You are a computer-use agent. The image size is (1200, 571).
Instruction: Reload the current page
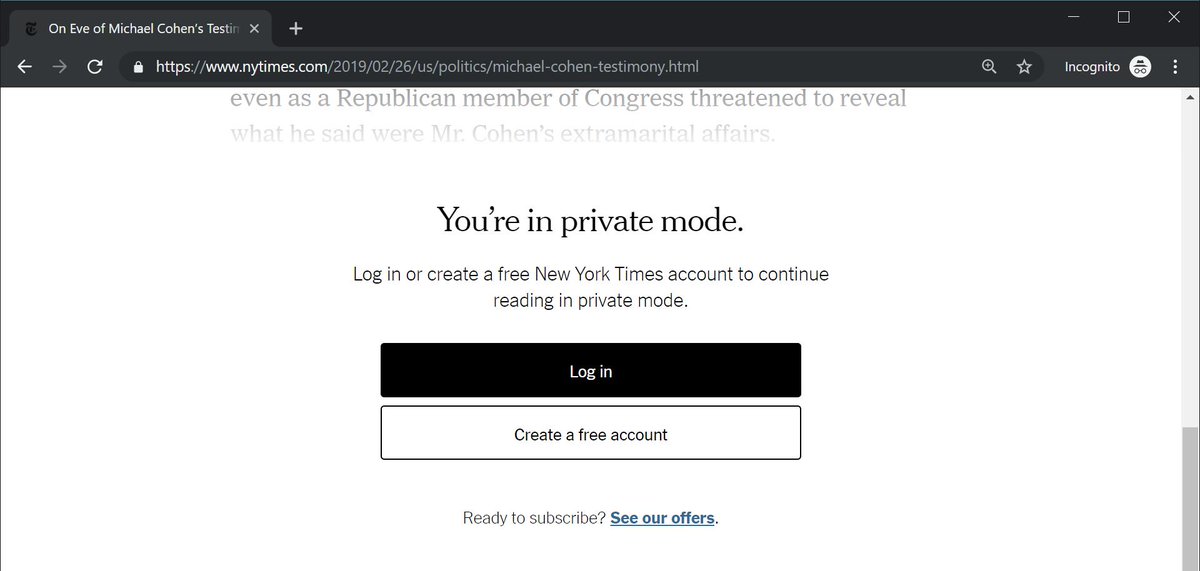(95, 67)
